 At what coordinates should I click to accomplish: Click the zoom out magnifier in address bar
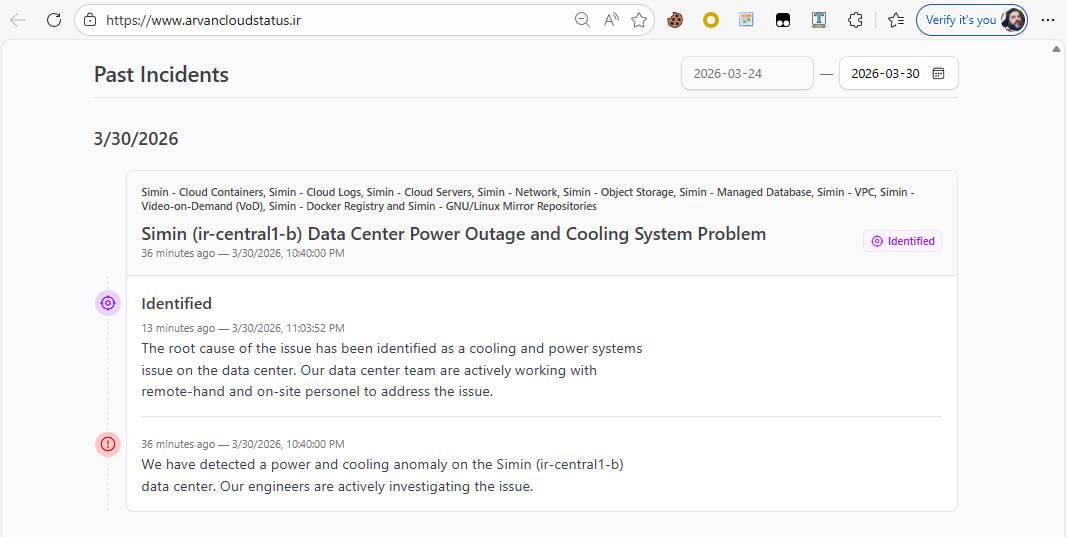click(582, 20)
